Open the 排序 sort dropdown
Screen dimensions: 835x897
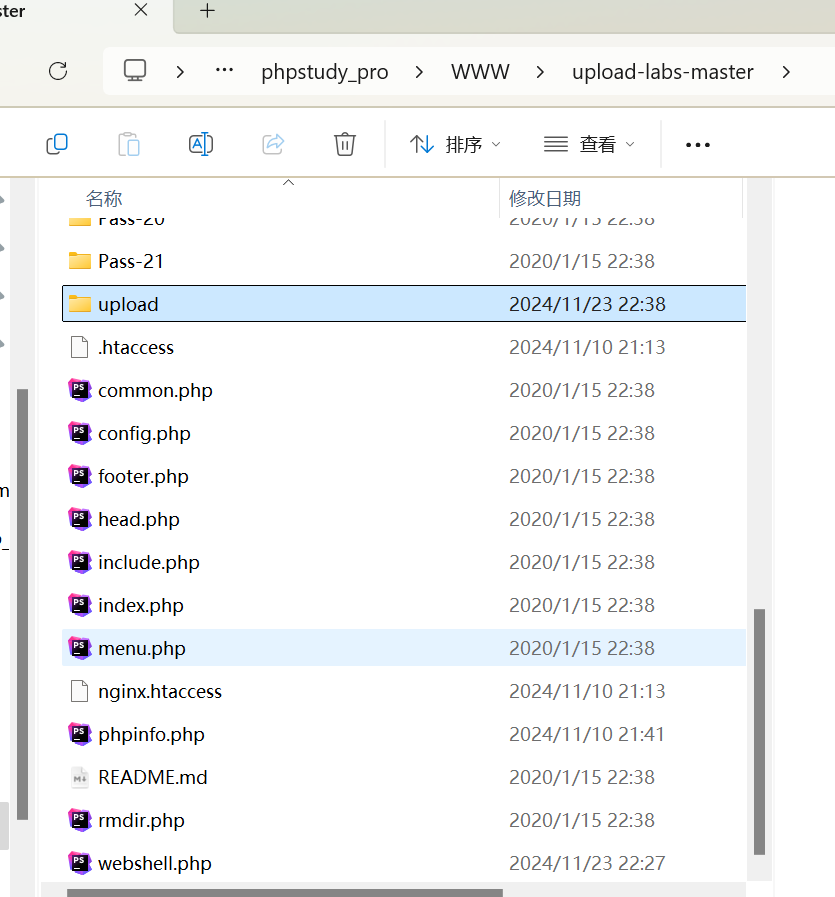click(455, 144)
